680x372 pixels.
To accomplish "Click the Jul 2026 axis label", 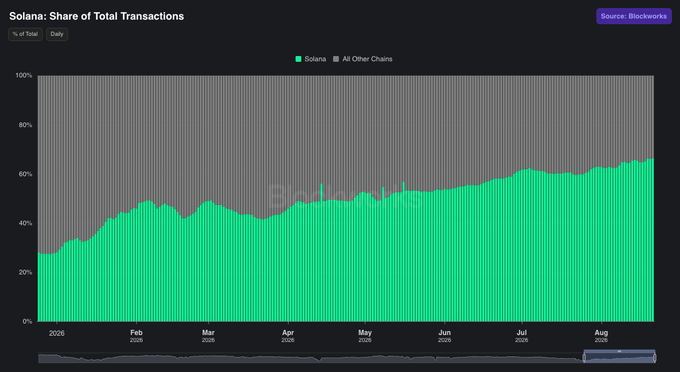I will point(522,336).
